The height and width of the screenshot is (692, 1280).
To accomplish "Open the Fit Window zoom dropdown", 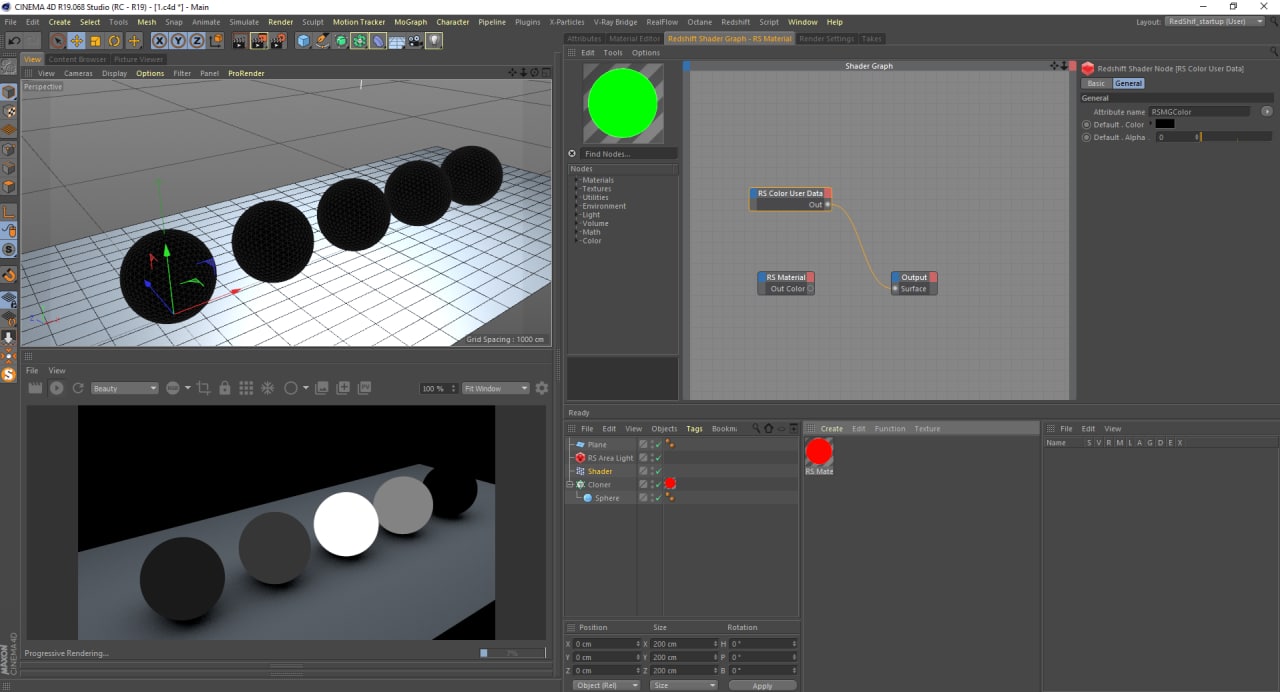I will pyautogui.click(x=495, y=388).
